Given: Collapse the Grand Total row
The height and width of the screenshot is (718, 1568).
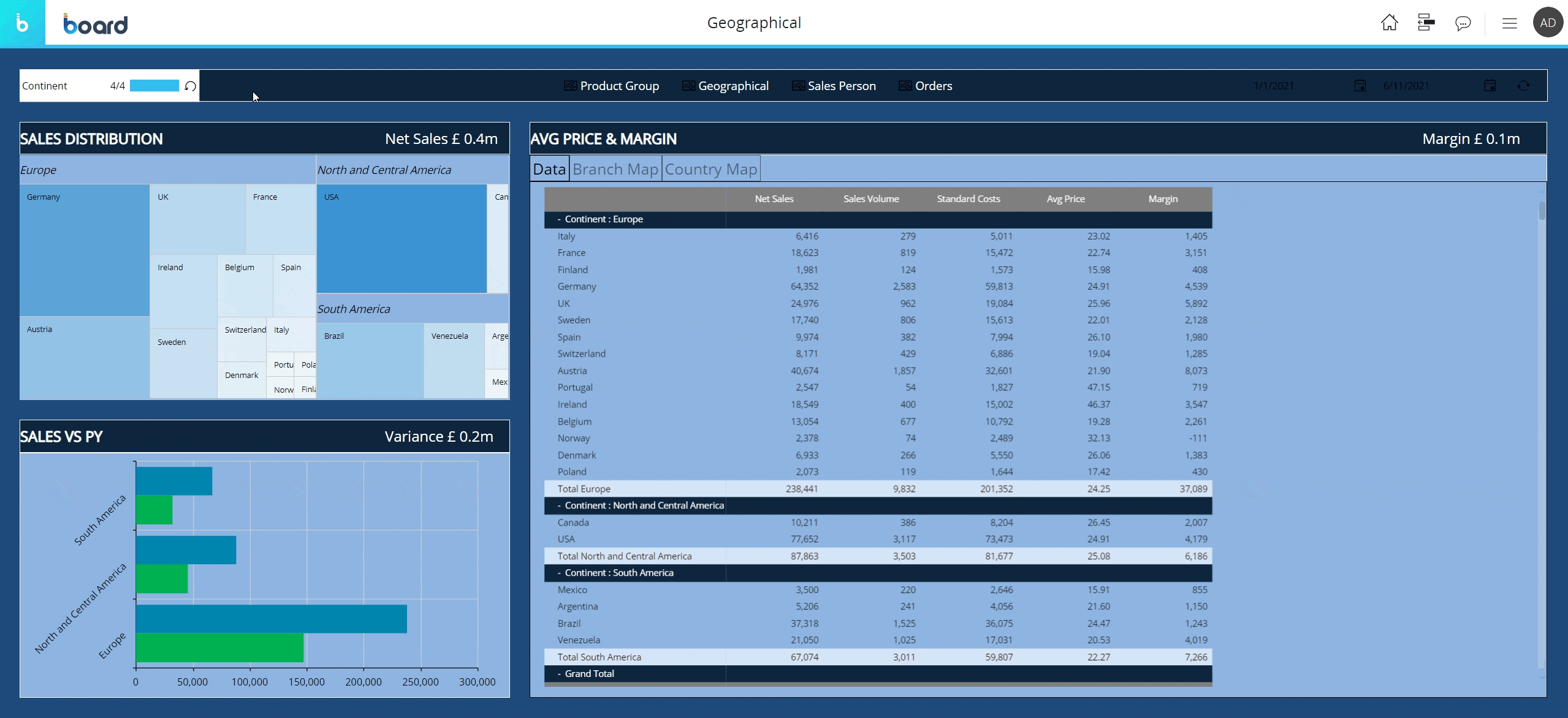Looking at the screenshot, I should [559, 674].
